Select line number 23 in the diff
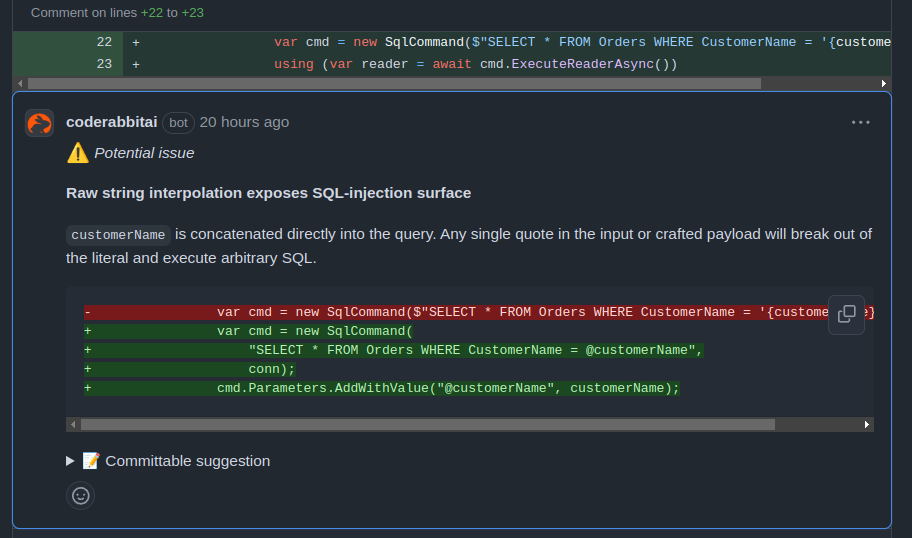This screenshot has width=912, height=538. tap(104, 64)
